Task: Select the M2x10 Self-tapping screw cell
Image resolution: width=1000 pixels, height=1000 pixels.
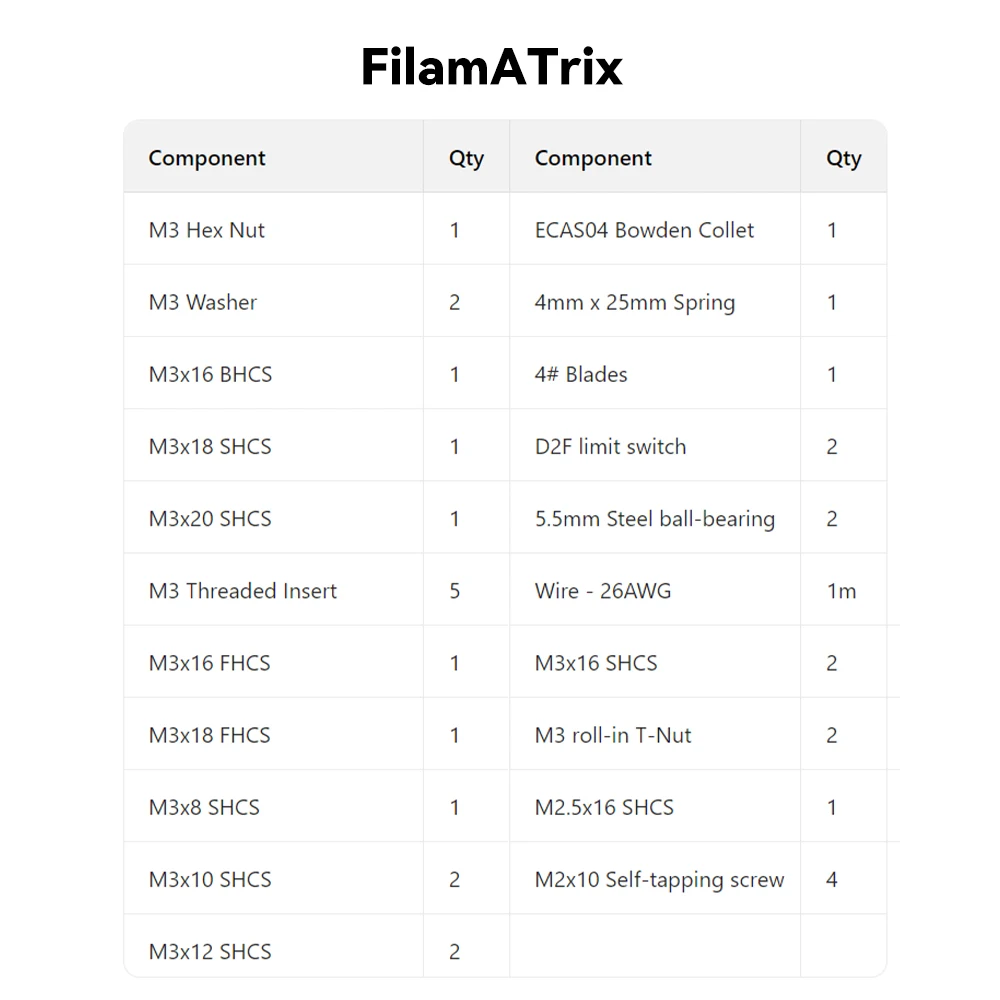Action: (x=659, y=879)
